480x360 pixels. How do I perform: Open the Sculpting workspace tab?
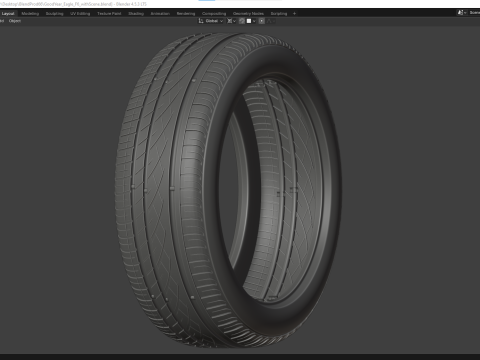click(54, 14)
